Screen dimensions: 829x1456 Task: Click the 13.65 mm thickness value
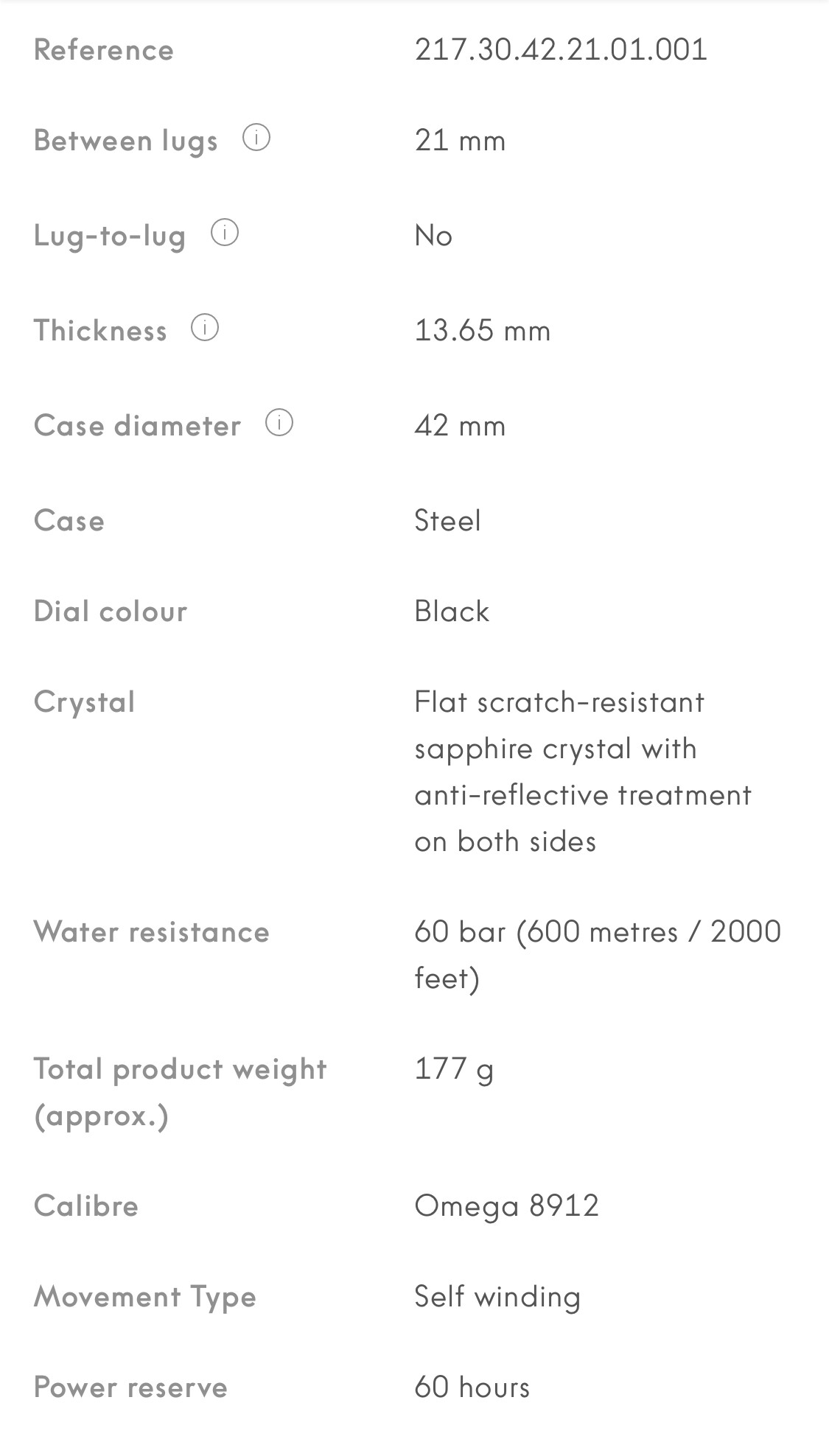(x=483, y=330)
